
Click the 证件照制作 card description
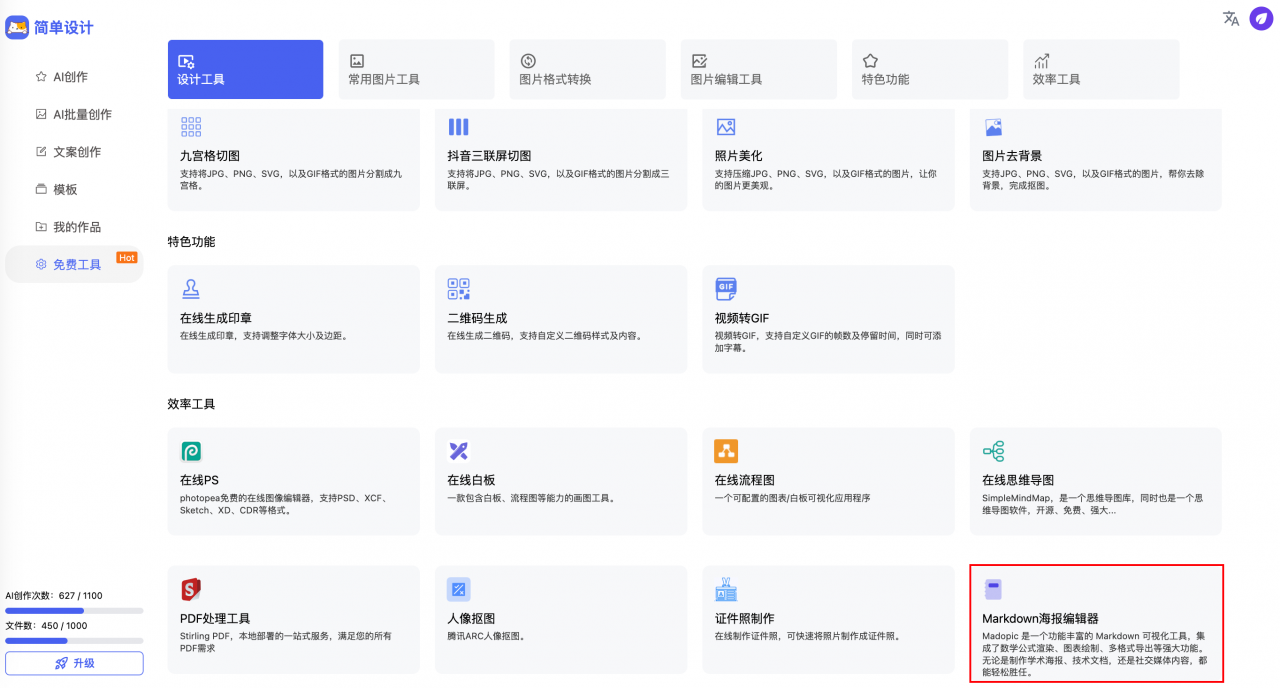[808, 636]
